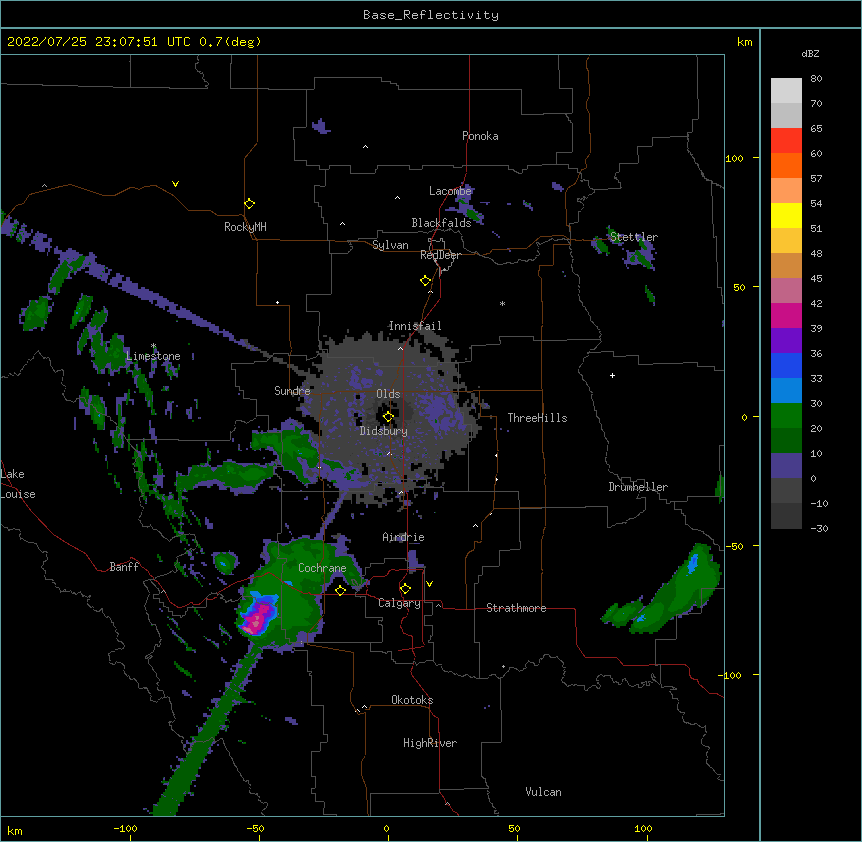Click the Sylvan label

pyautogui.click(x=390, y=245)
